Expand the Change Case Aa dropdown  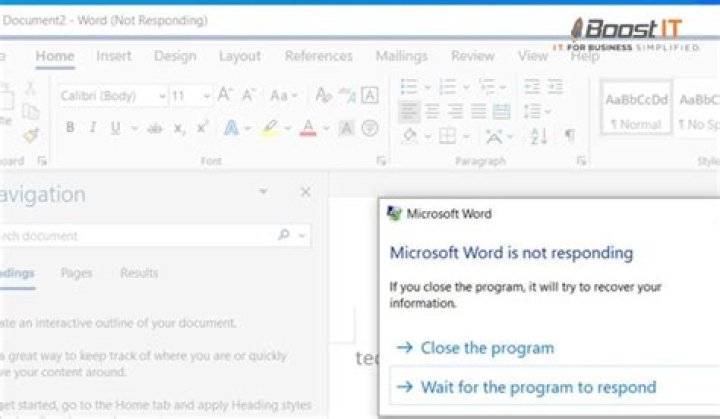pyautogui.click(x=284, y=96)
